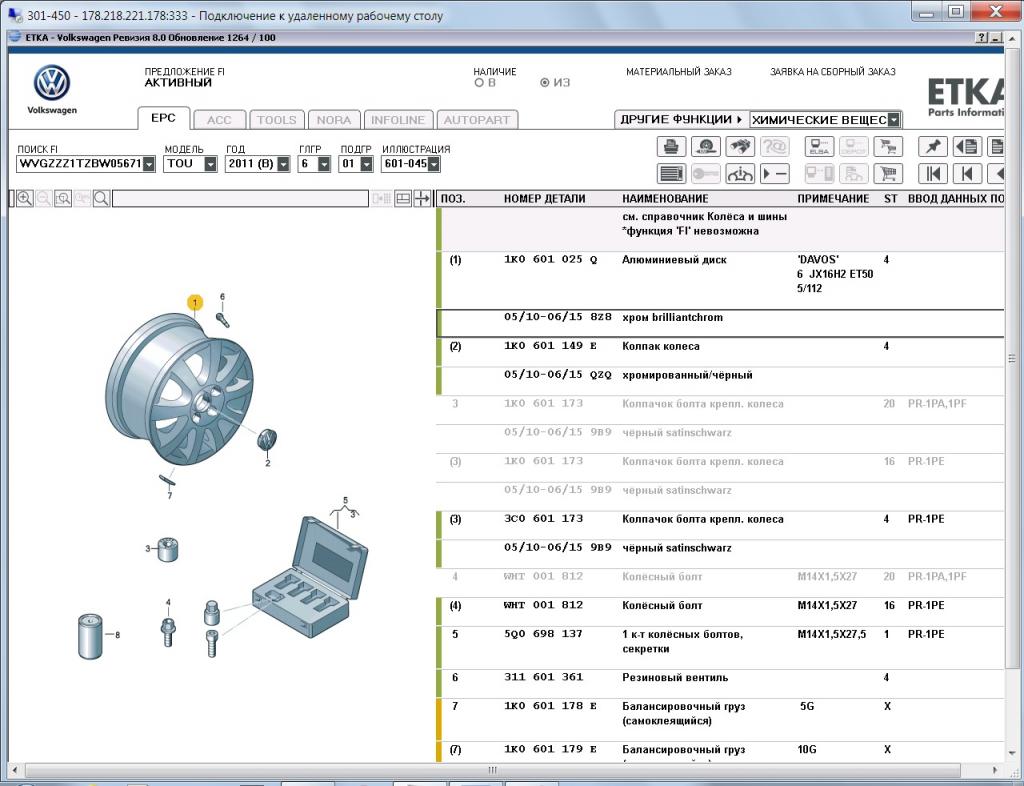The image size is (1024, 786).
Task: Select 'Алюминиевый диск' name cell
Action: 674,259
